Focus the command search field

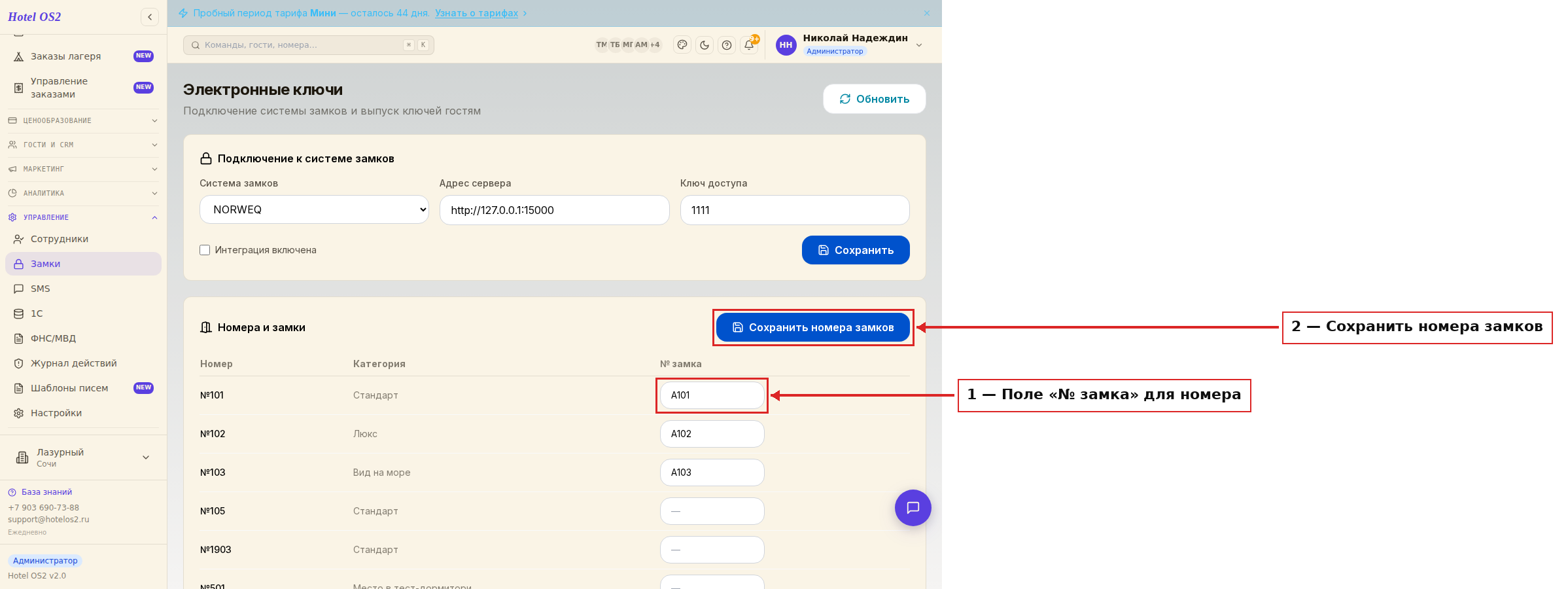[x=309, y=45]
